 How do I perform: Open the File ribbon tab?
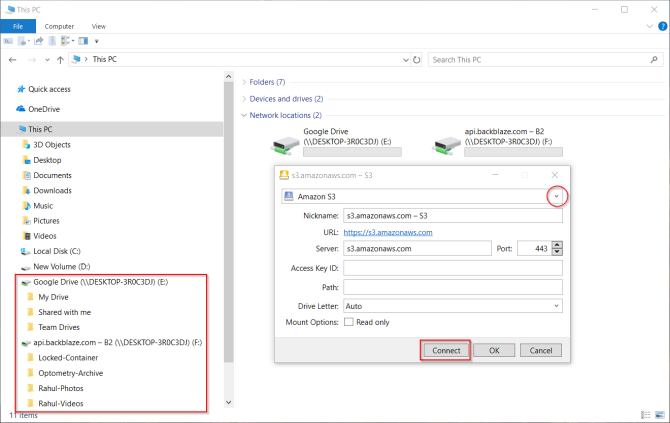pyautogui.click(x=18, y=26)
